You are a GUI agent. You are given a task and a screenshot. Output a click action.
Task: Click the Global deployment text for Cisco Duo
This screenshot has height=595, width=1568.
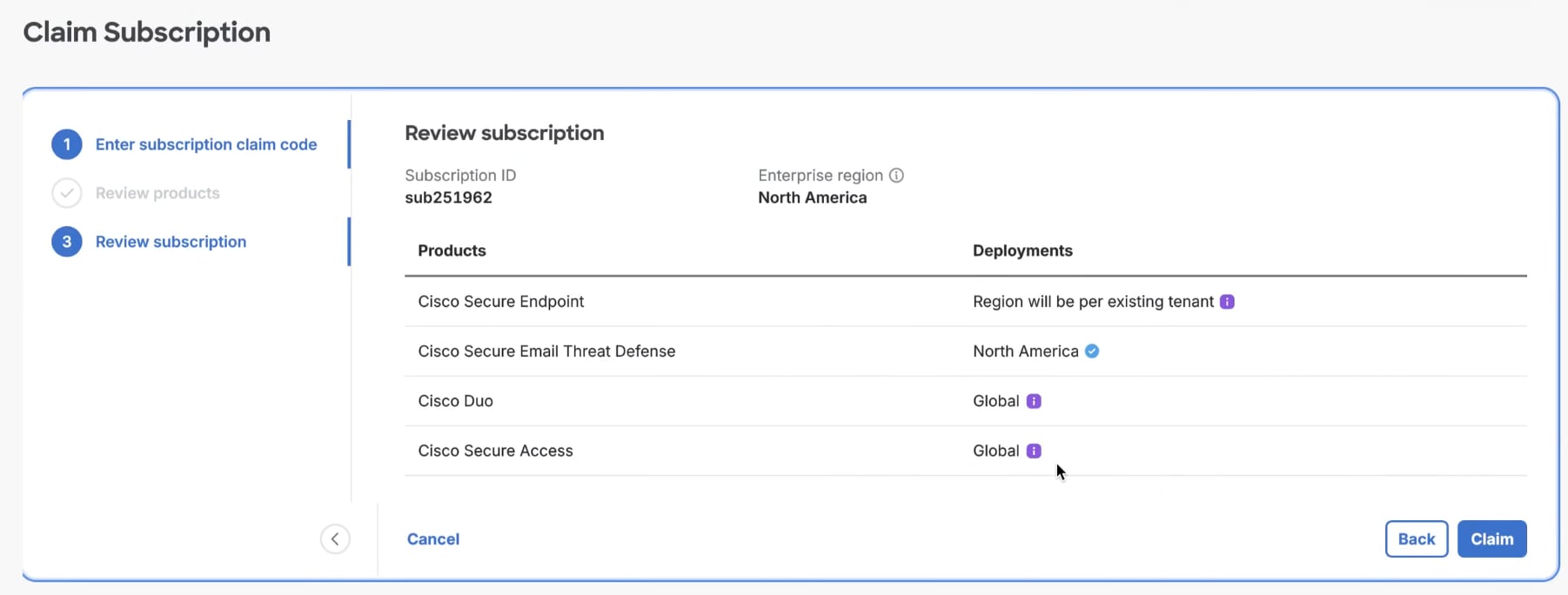click(996, 401)
